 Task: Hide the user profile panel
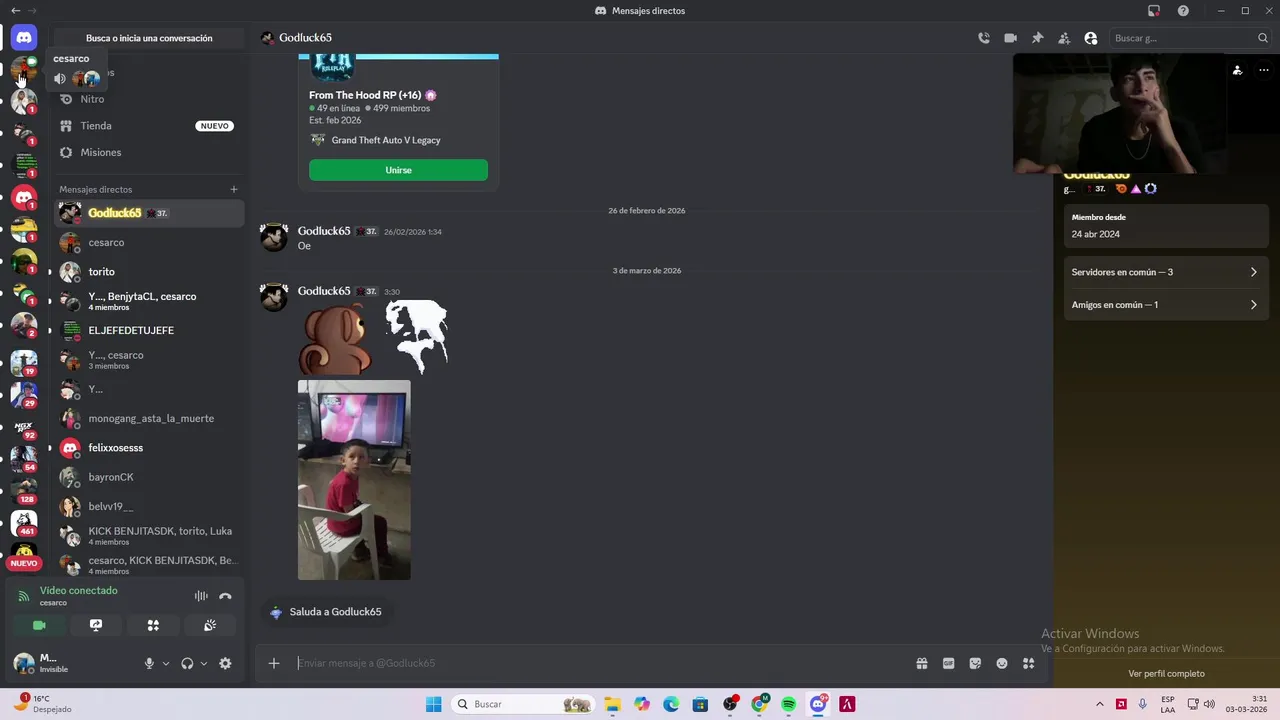coord(1091,38)
